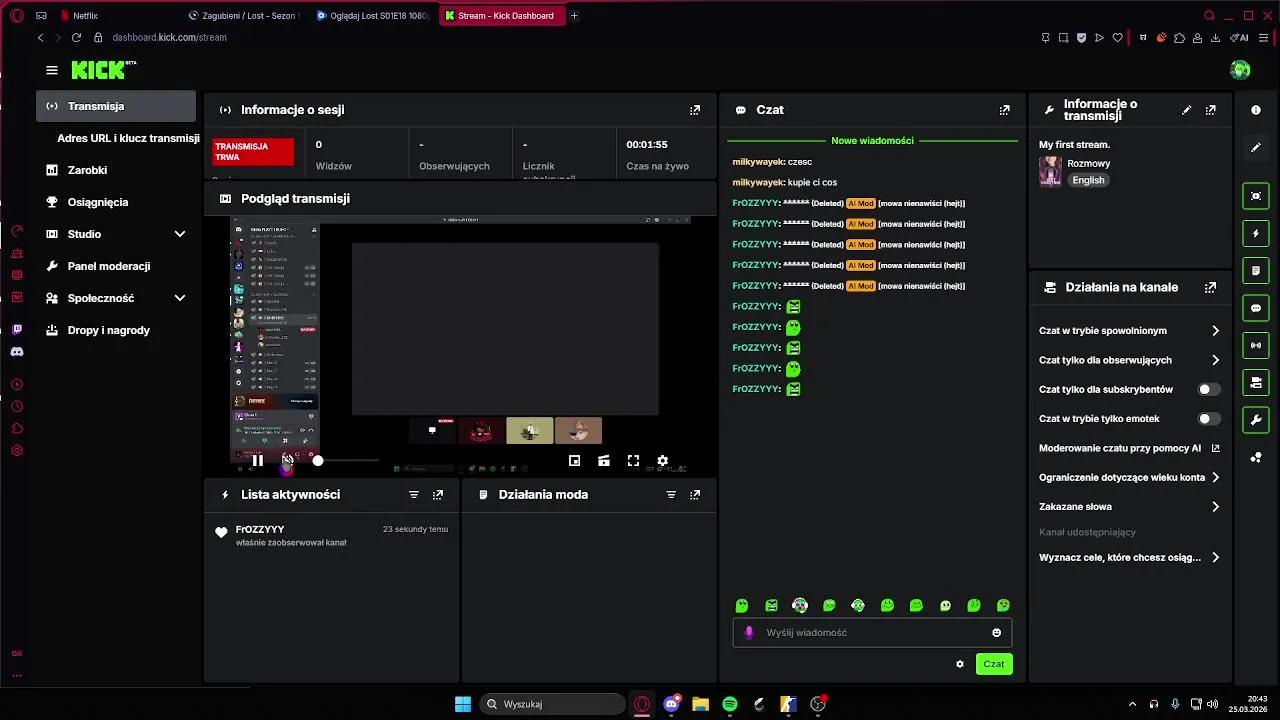Viewport: 1280px width, 720px height.
Task: Open the user avatar menu
Action: 1240,70
